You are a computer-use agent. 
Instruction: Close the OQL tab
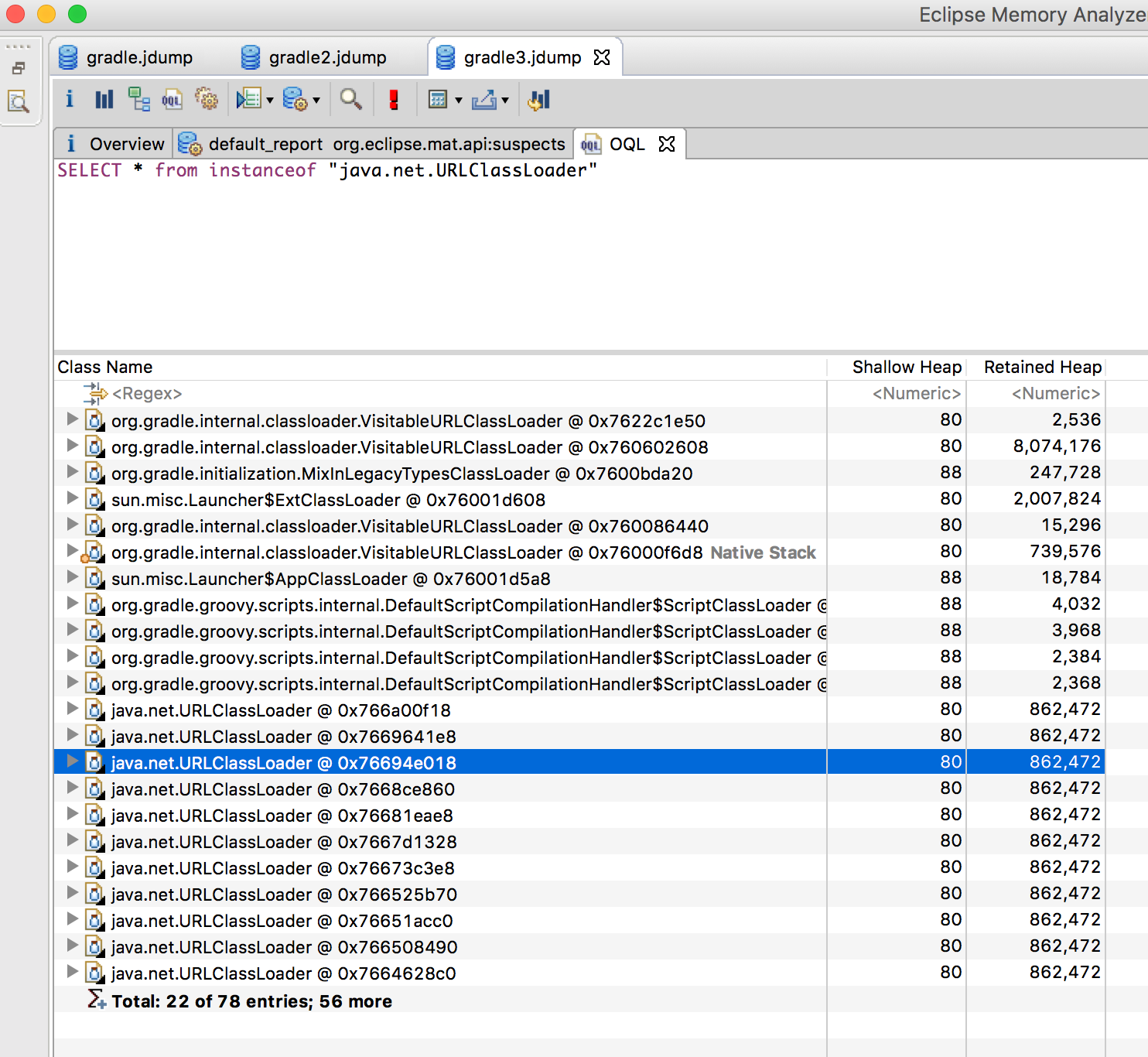(x=667, y=144)
